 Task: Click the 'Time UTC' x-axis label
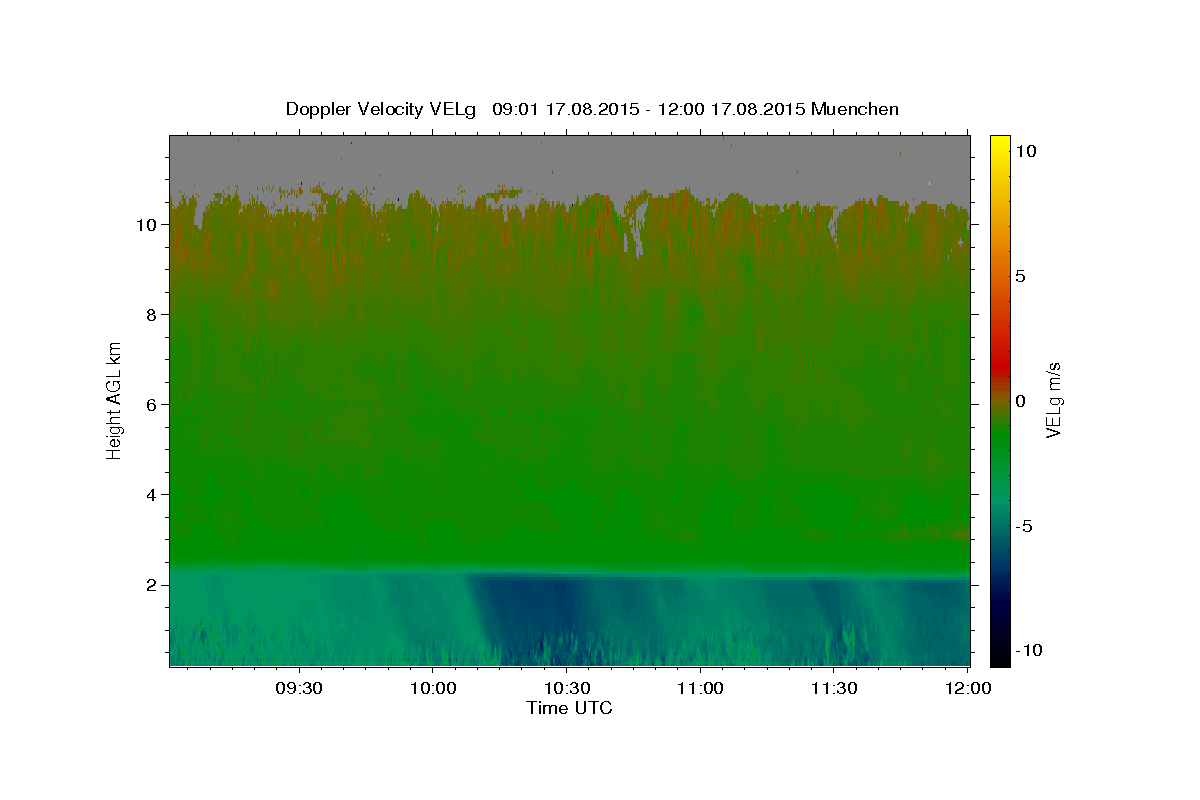(x=569, y=708)
